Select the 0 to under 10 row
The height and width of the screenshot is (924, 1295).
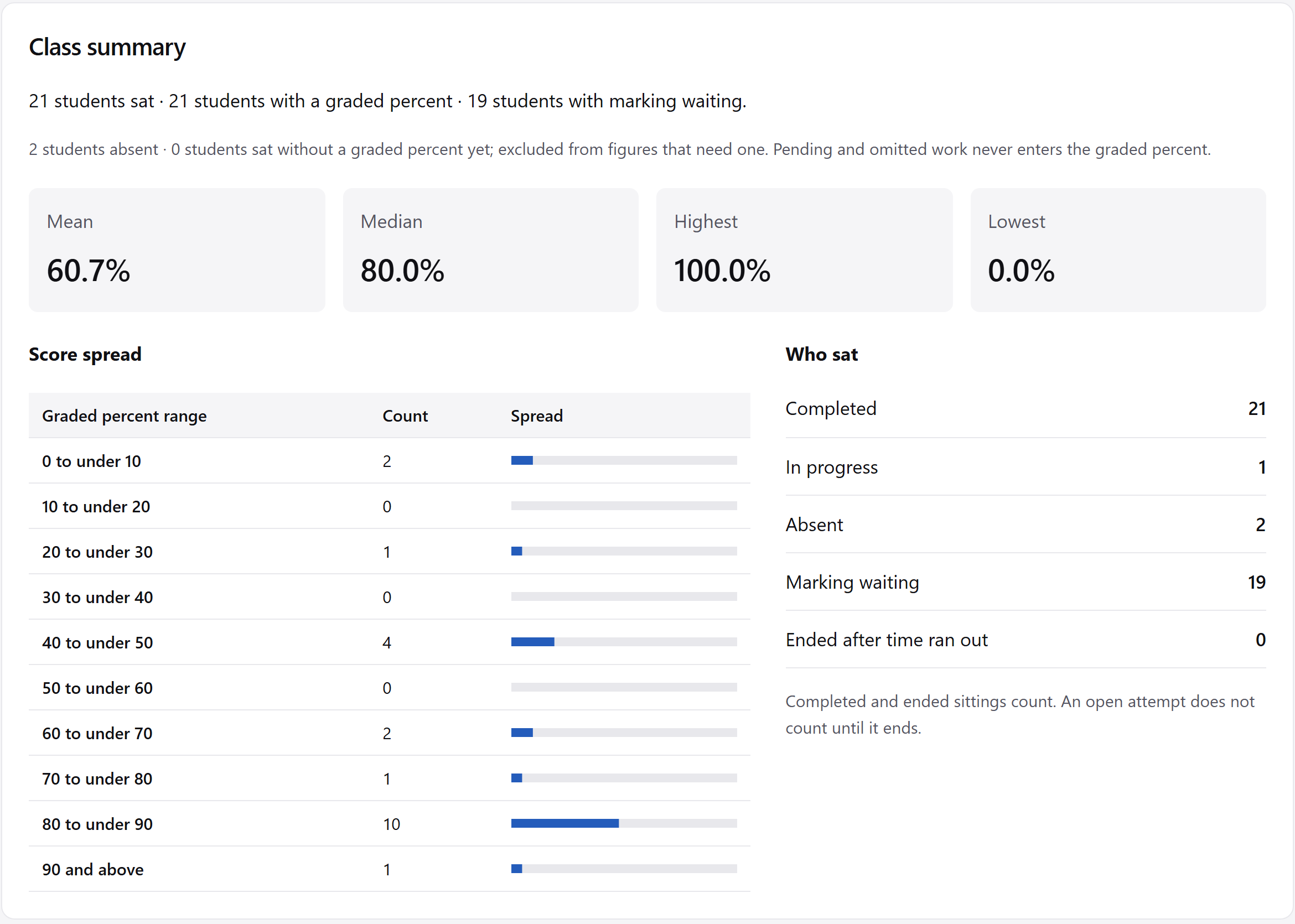[389, 461]
